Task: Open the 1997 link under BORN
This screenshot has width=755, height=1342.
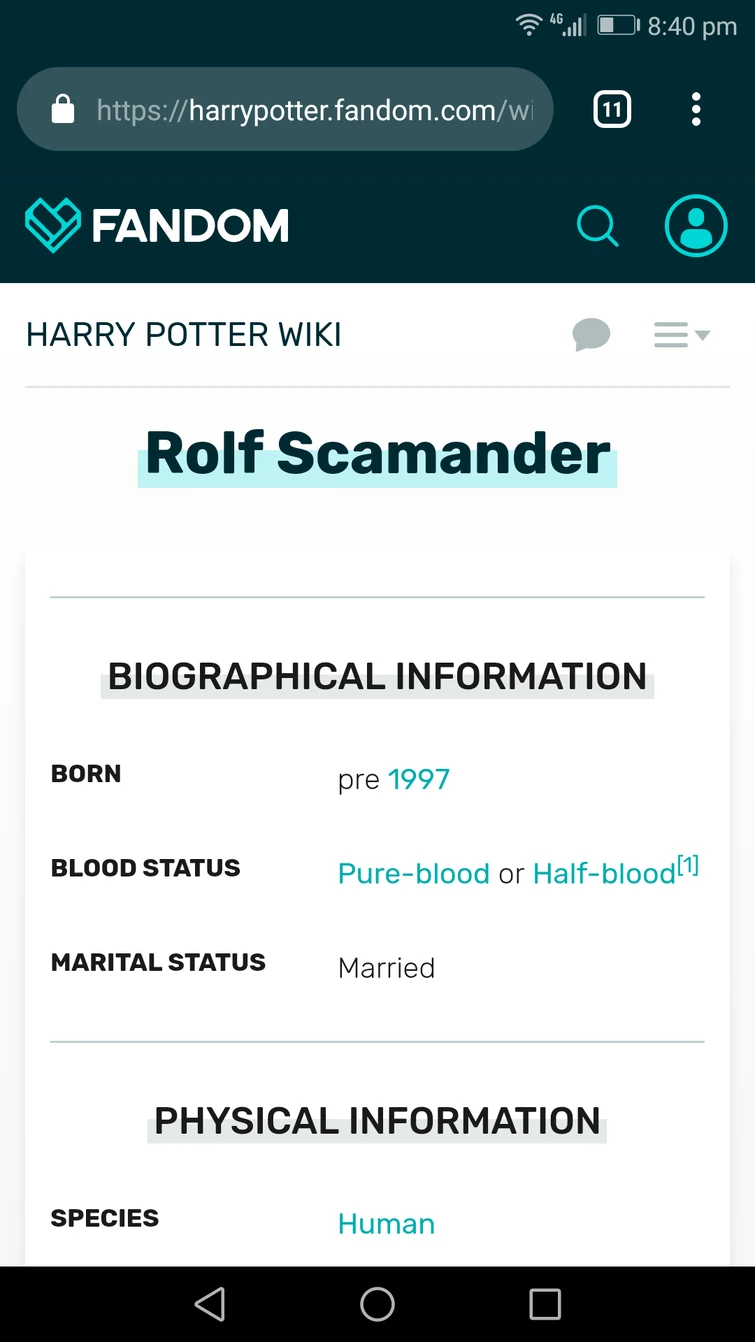Action: pos(420,779)
